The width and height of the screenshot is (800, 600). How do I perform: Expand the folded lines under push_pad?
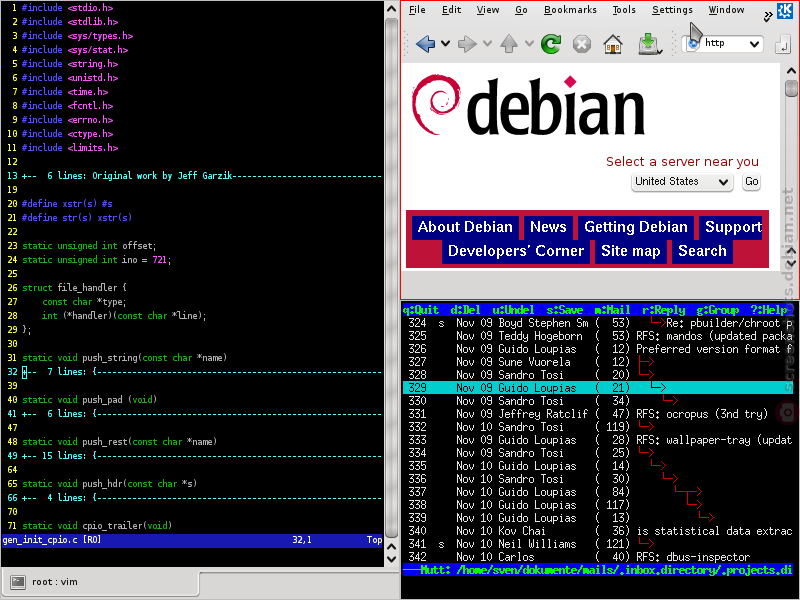202,414
